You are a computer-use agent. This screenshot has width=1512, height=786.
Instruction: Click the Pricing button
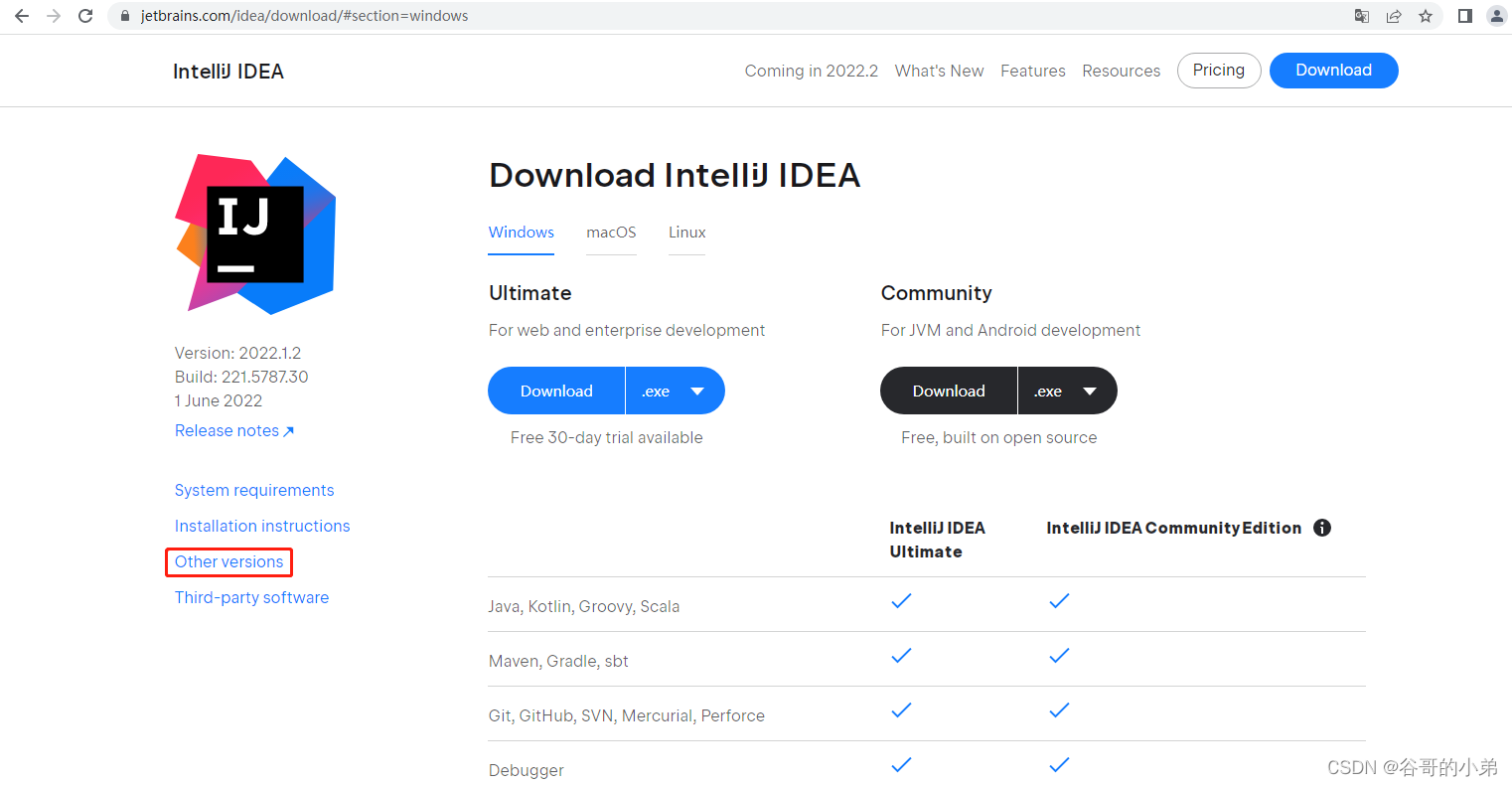[1219, 71]
